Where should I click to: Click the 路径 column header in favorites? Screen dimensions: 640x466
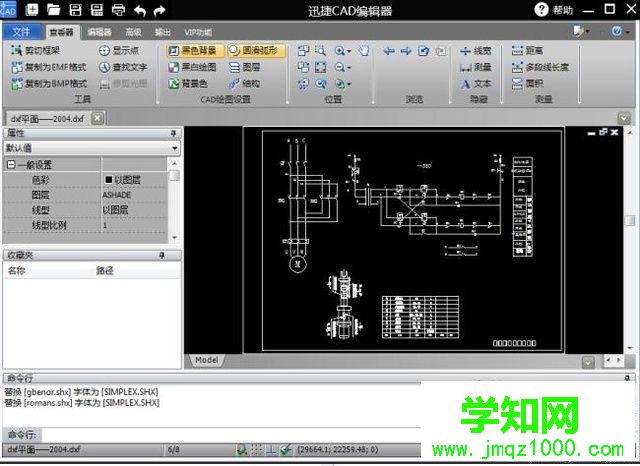[x=104, y=271]
